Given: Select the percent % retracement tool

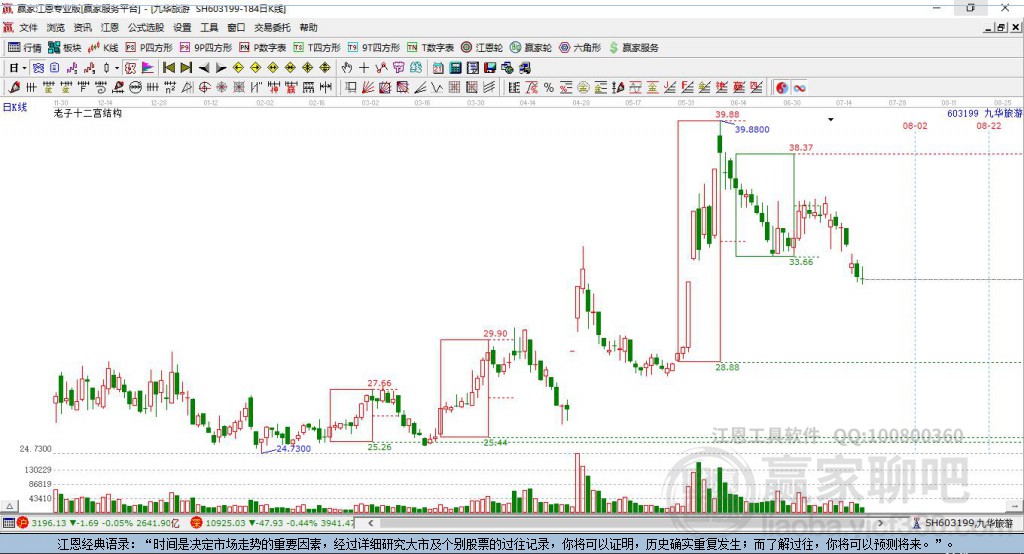Looking at the screenshot, I should coord(549,88).
